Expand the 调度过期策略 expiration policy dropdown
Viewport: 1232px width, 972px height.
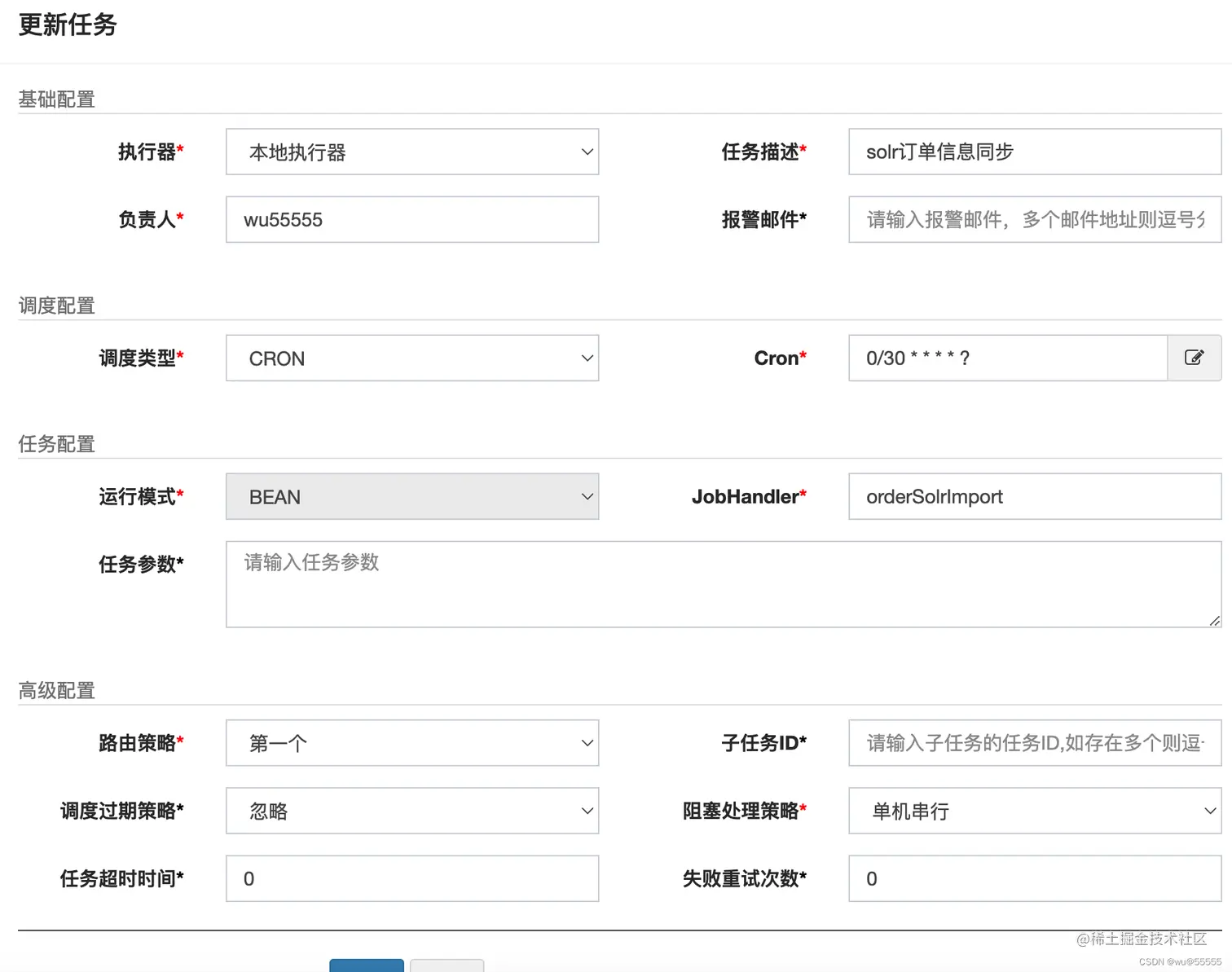click(411, 811)
